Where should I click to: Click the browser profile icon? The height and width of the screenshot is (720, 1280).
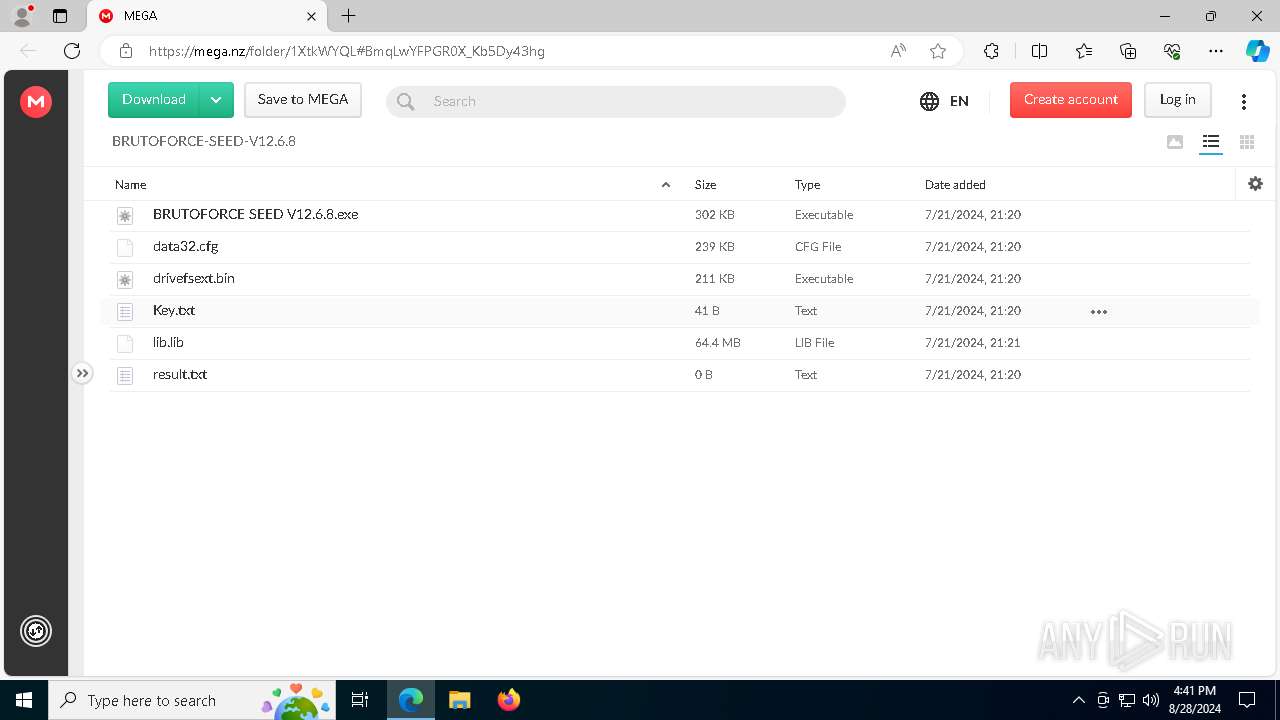[x=22, y=16]
